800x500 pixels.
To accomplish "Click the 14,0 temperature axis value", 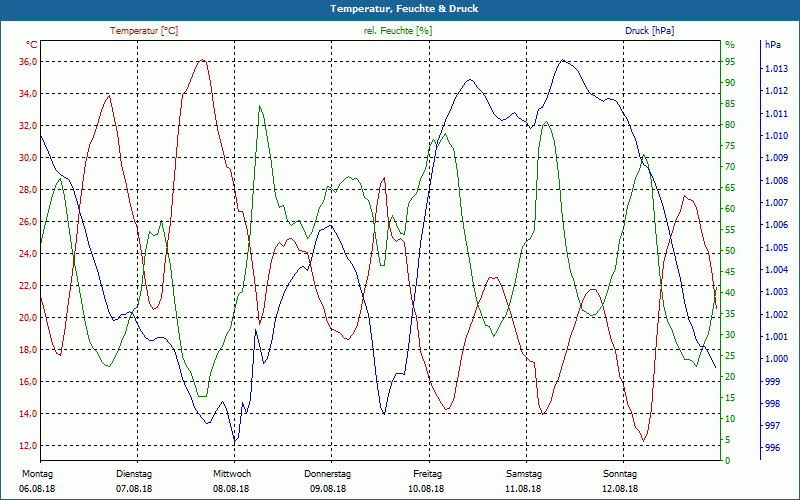I will 28,414.
